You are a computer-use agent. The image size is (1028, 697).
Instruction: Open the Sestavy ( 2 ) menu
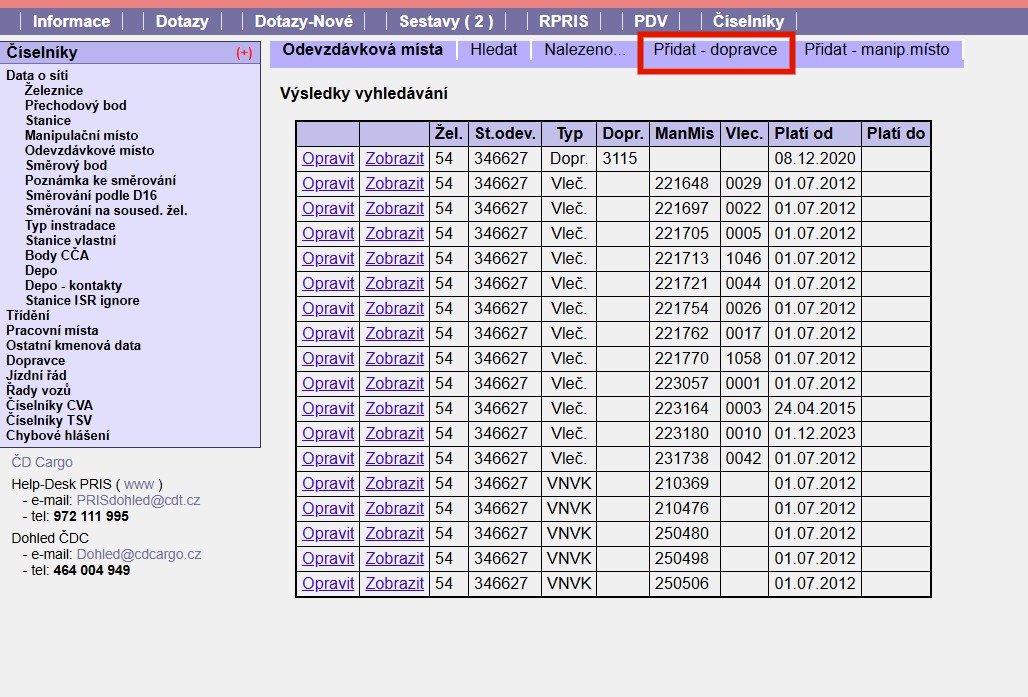point(445,21)
